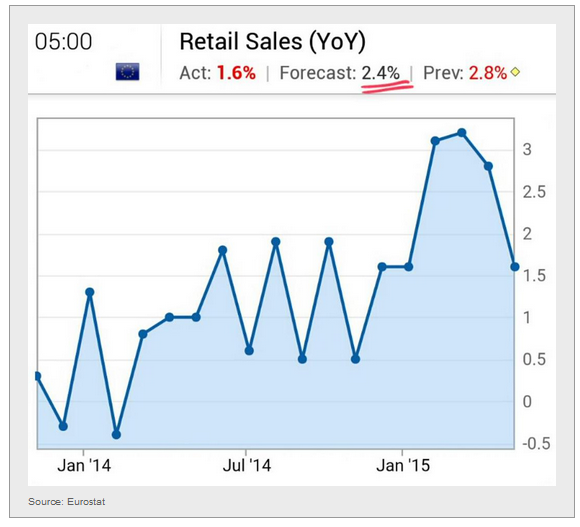Click the 2.5 y-axis label
580x527 pixels.
(534, 192)
